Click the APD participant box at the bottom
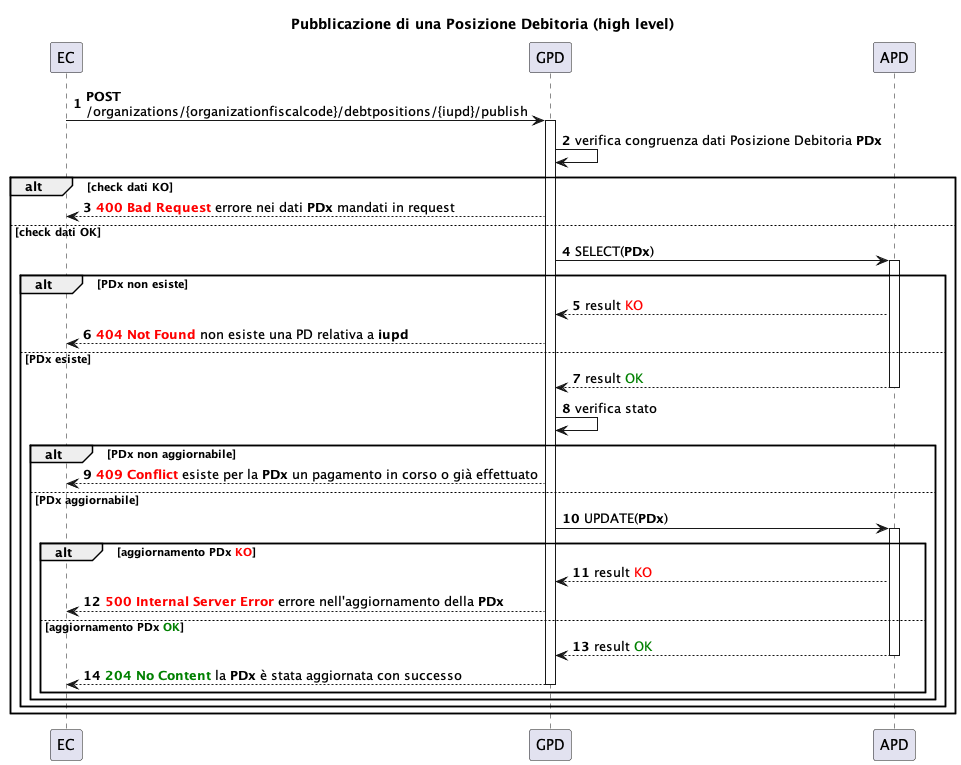 point(893,743)
